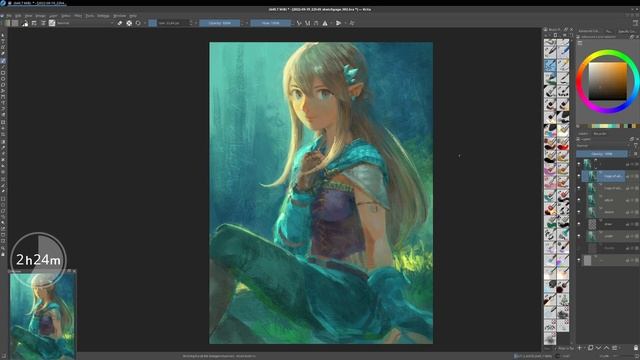
Task: Move the layer down arrow
Action: point(598,348)
